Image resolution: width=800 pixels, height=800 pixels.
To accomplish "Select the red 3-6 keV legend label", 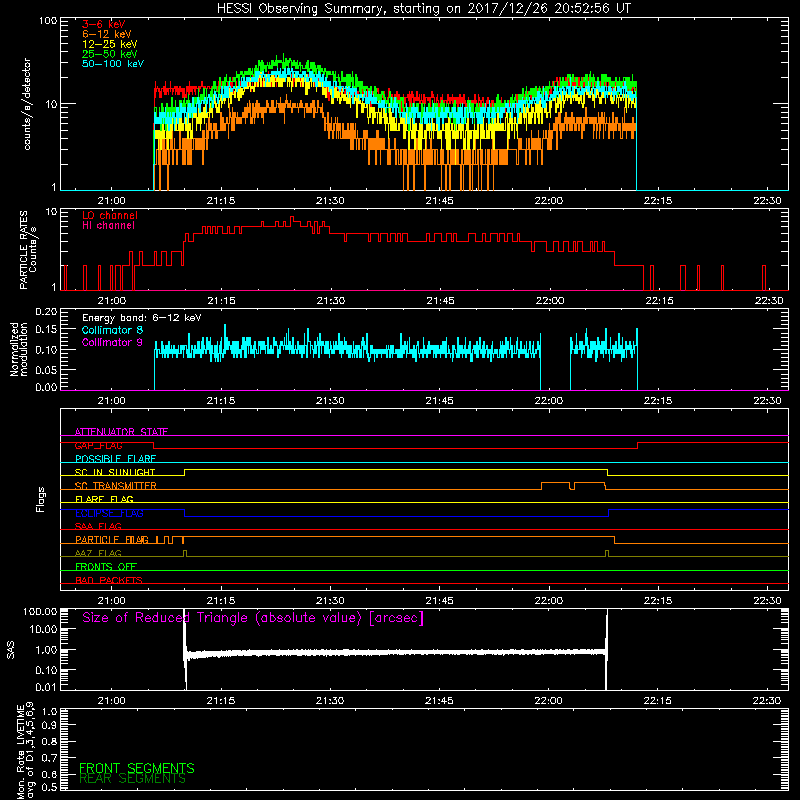I will [x=104, y=24].
